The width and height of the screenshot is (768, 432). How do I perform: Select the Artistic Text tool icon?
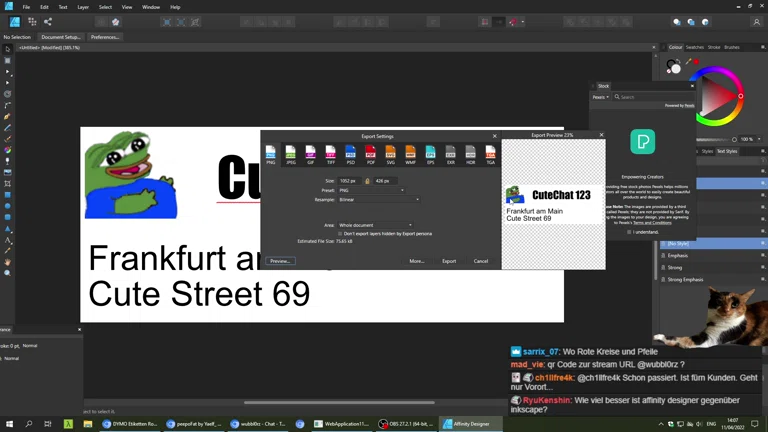tap(7, 240)
